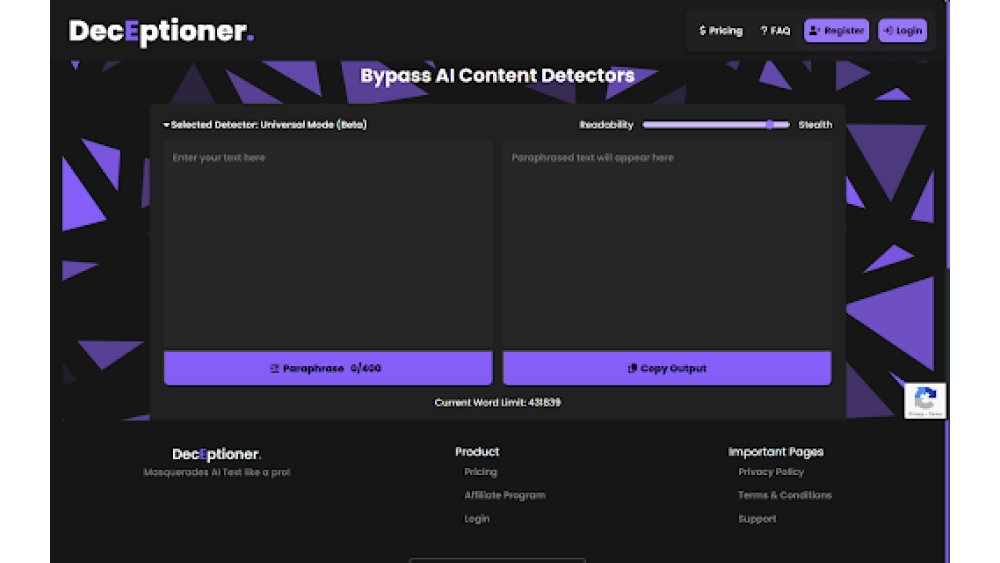This screenshot has height=563, width=1000.
Task: Open Privacy Policy link
Action: click(771, 472)
